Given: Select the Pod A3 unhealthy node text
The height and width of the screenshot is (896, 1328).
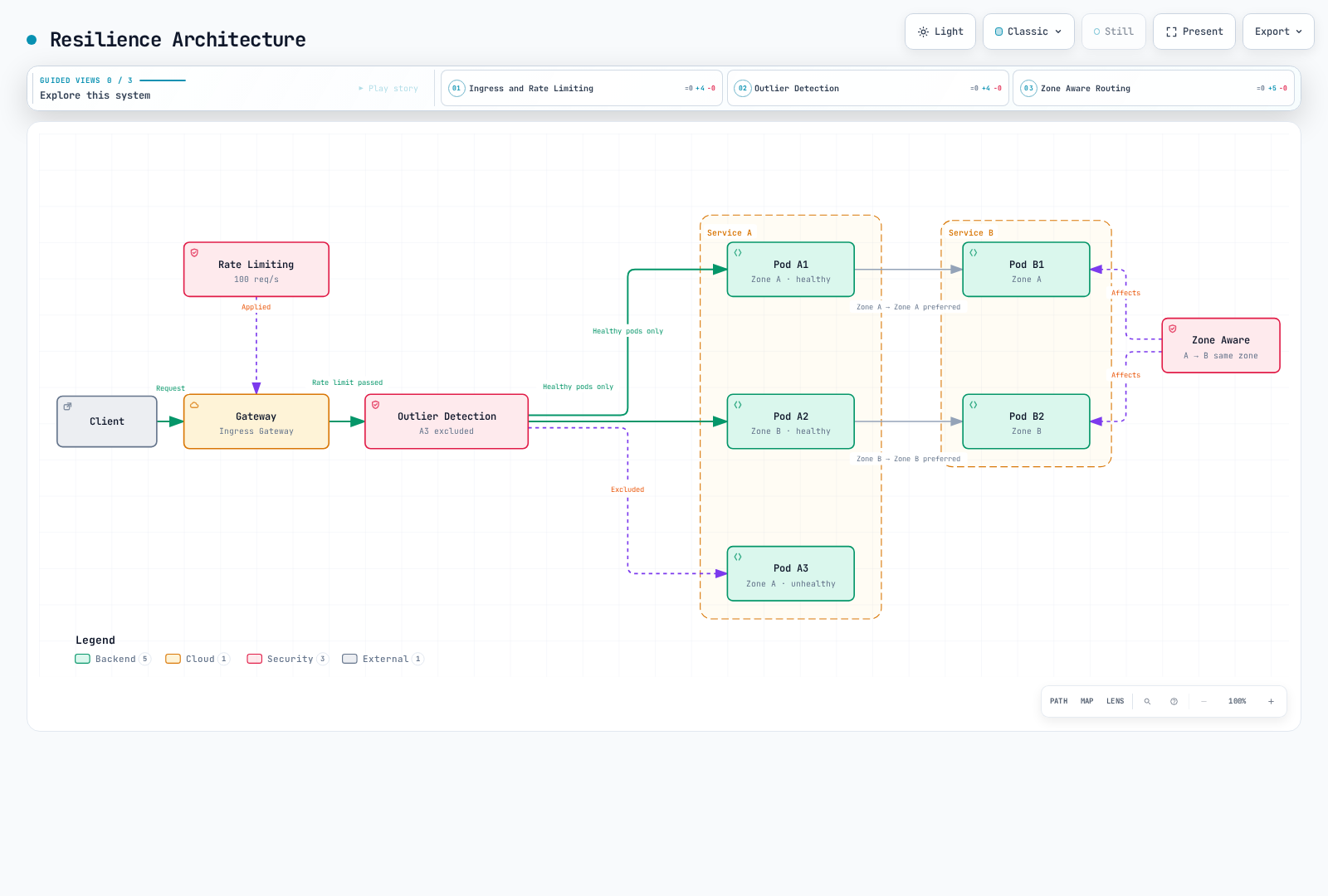Looking at the screenshot, I should pos(791,584).
